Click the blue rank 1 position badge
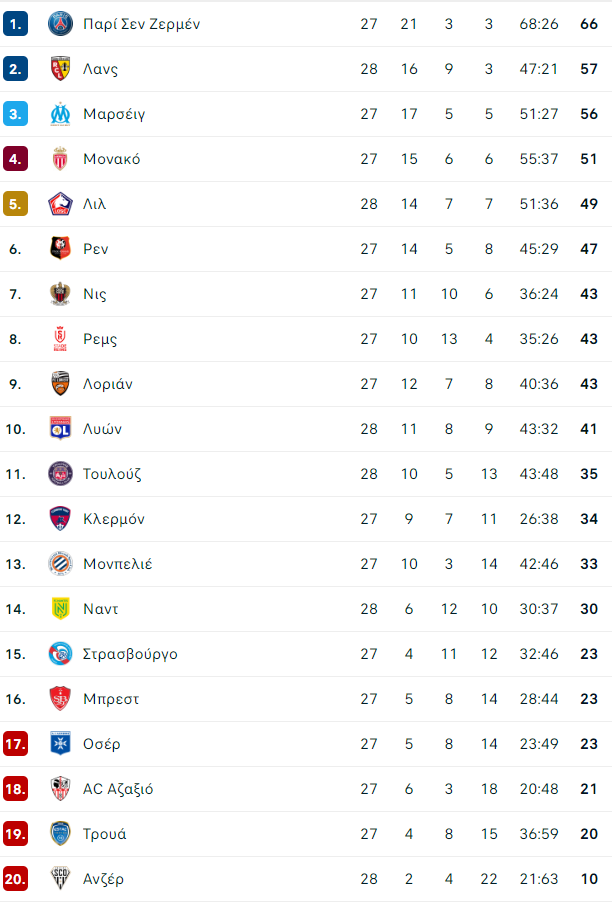The image size is (612, 910). click(x=15, y=24)
